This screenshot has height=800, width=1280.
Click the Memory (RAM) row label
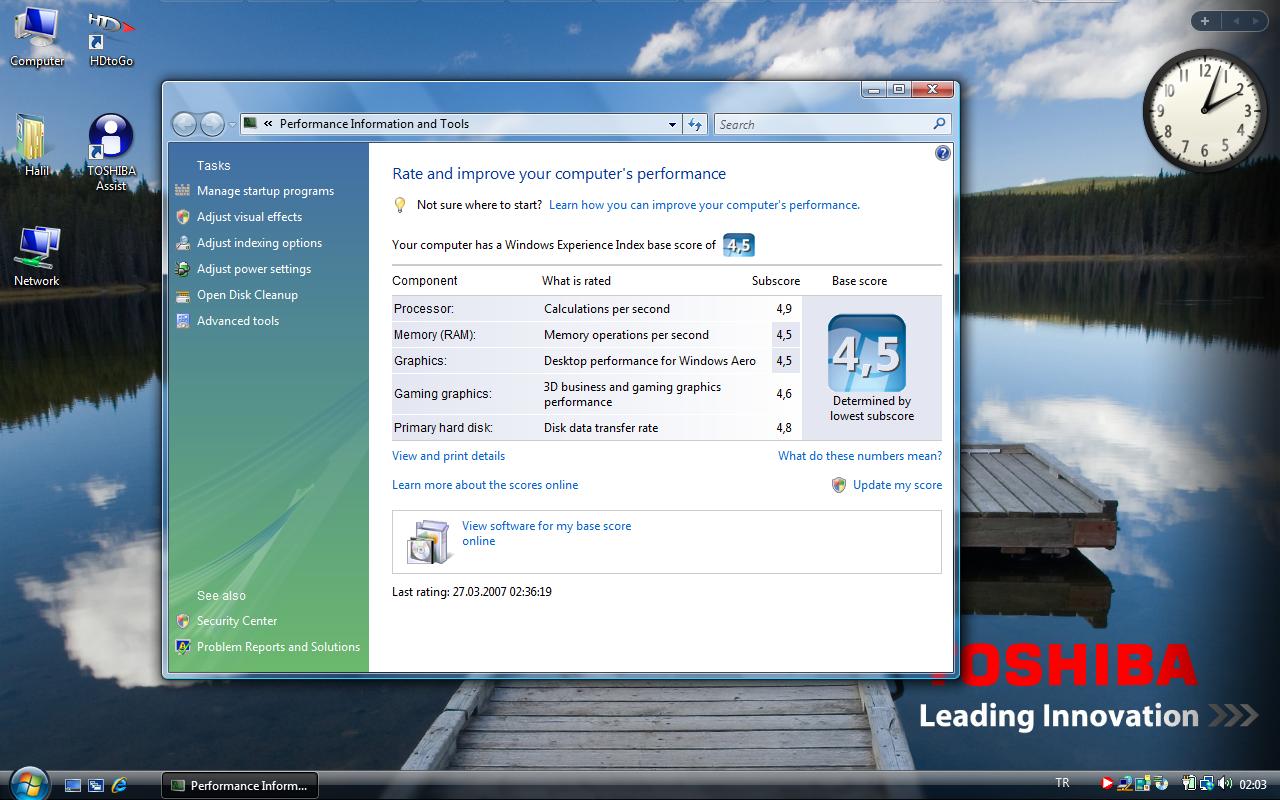(435, 335)
